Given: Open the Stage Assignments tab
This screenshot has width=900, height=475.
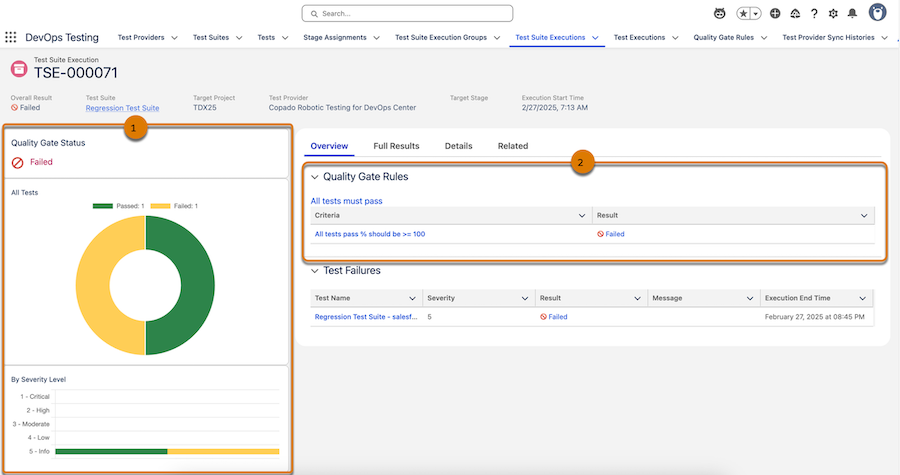Looking at the screenshot, I should click(335, 37).
